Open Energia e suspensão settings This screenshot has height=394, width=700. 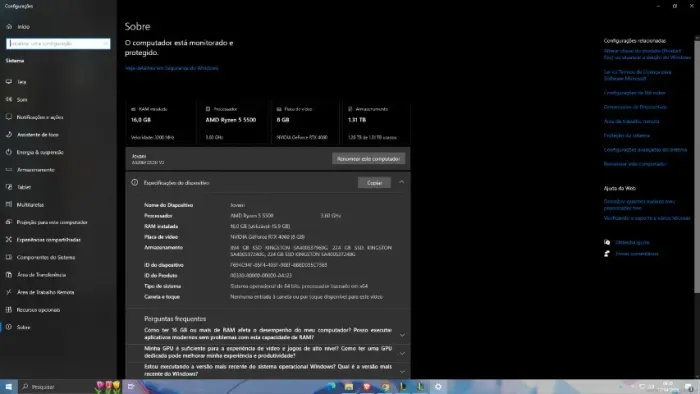point(34,152)
